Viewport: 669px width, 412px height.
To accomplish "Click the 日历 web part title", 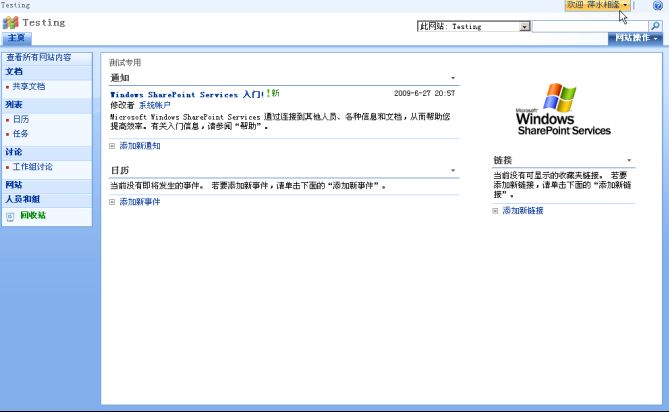I will 120,171.
